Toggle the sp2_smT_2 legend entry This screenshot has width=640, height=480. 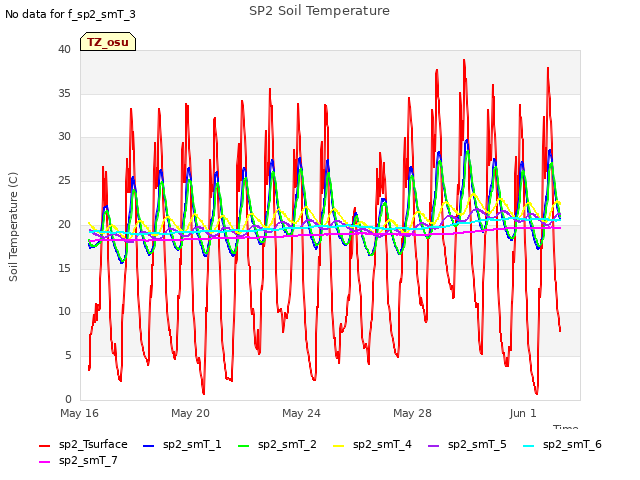pos(277,444)
